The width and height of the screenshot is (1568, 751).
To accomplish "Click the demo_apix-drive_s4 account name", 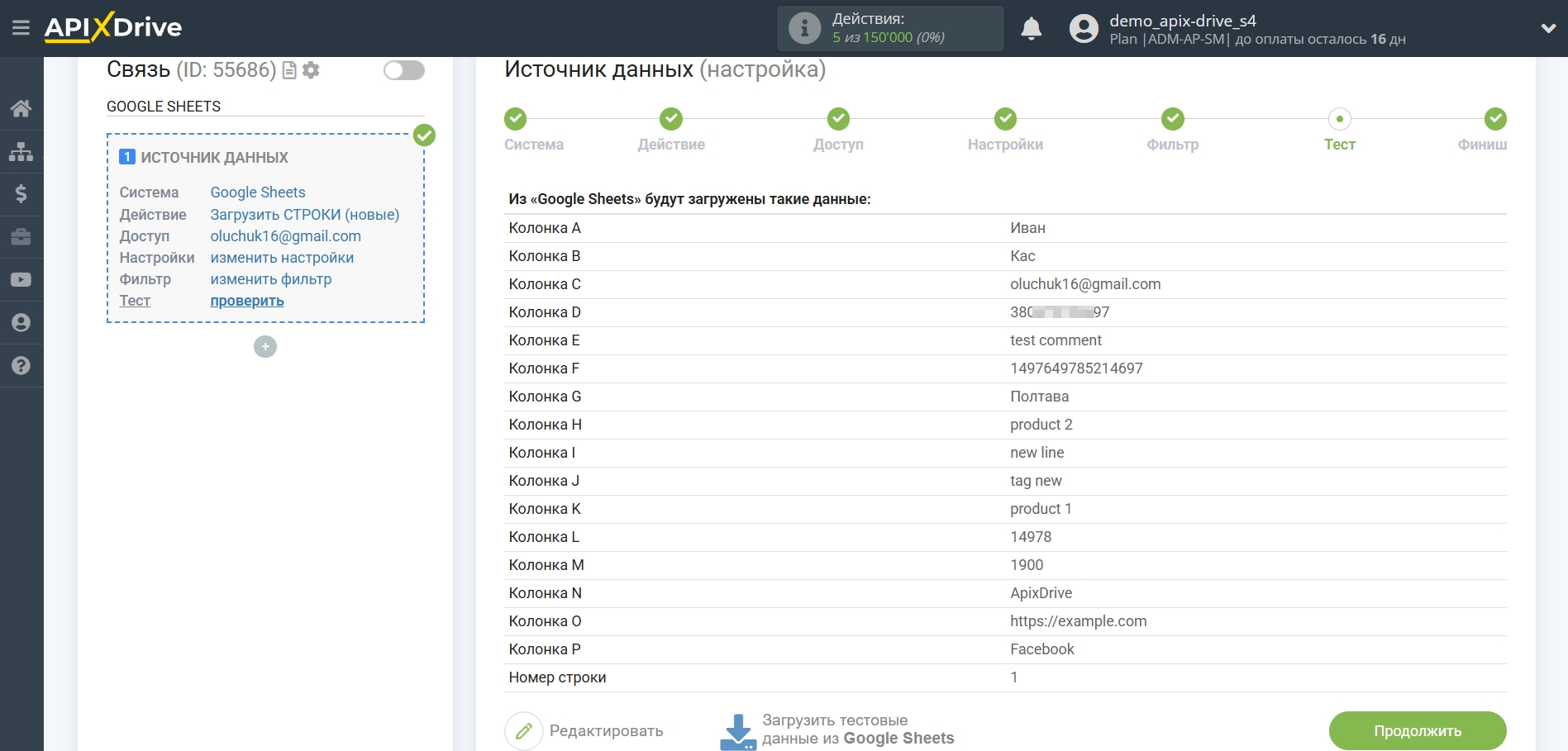I will 1183,21.
